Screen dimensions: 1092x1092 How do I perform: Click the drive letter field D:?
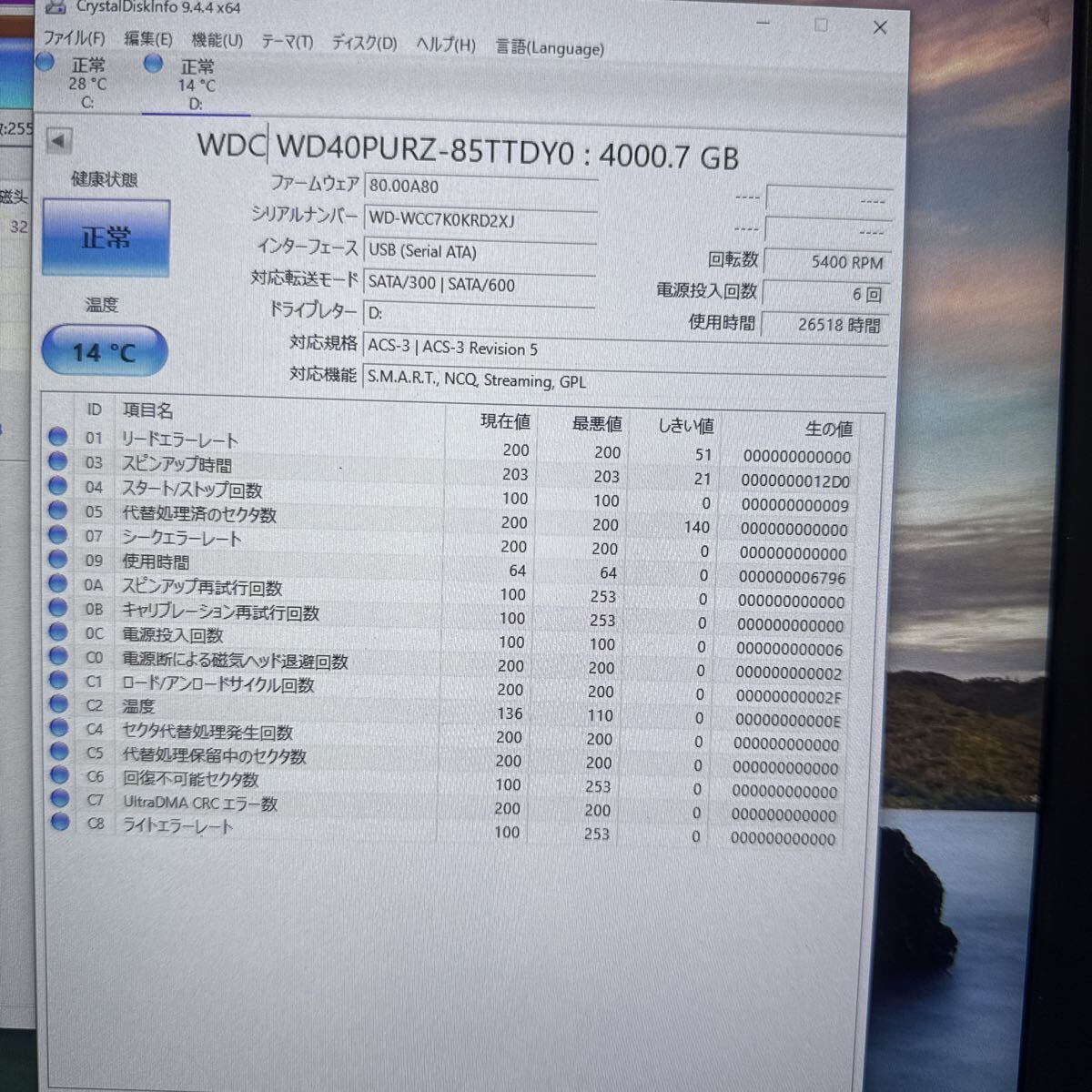[x=479, y=313]
